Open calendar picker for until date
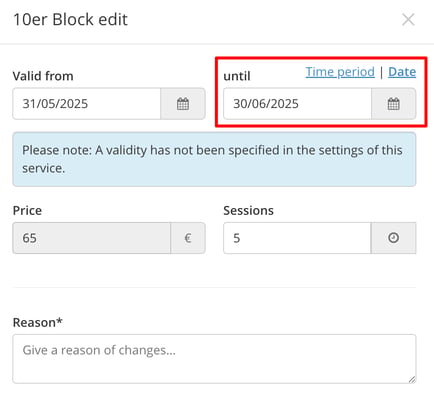434x410 pixels. (x=393, y=104)
